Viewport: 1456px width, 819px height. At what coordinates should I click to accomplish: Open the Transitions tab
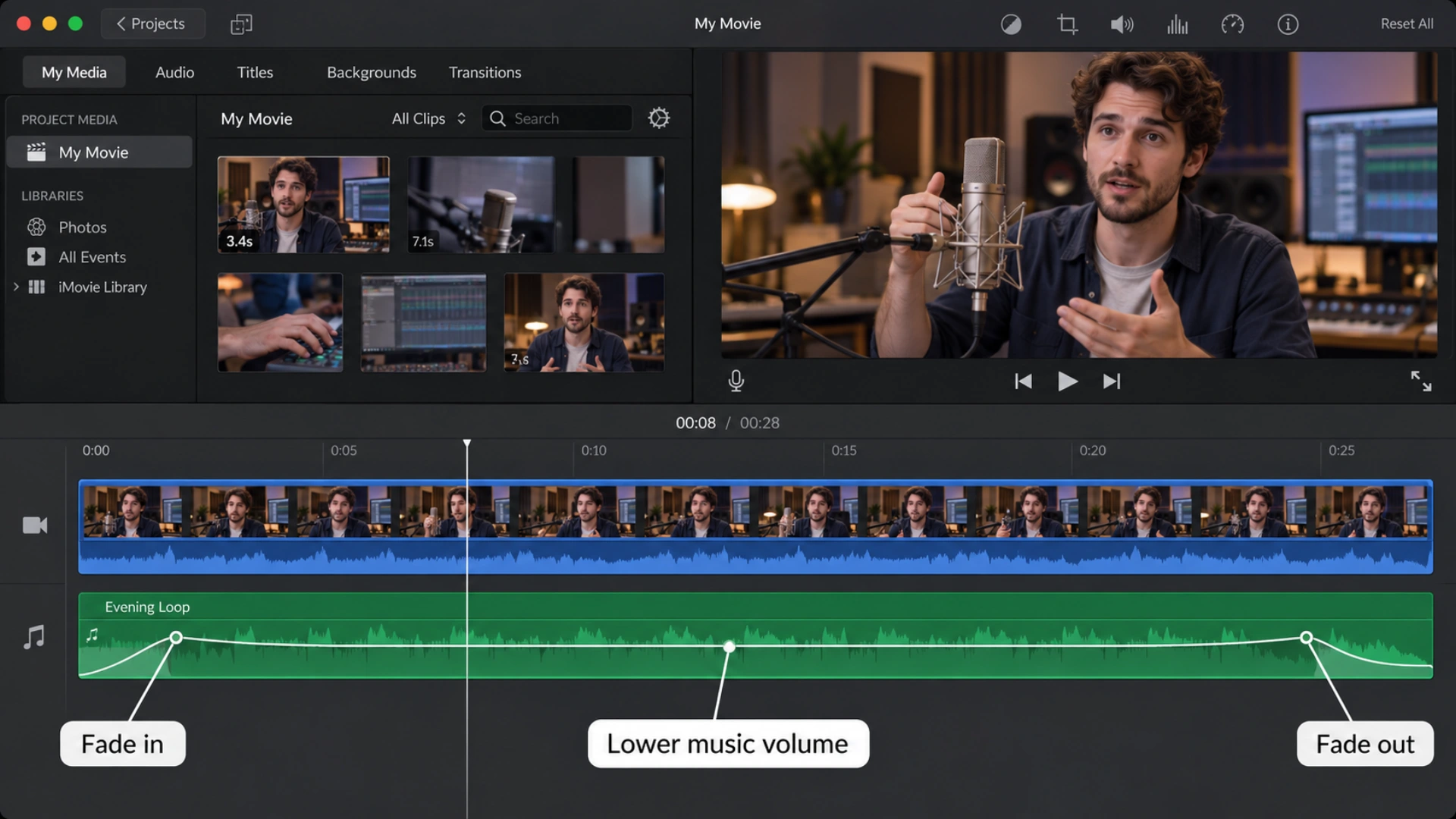coord(485,72)
